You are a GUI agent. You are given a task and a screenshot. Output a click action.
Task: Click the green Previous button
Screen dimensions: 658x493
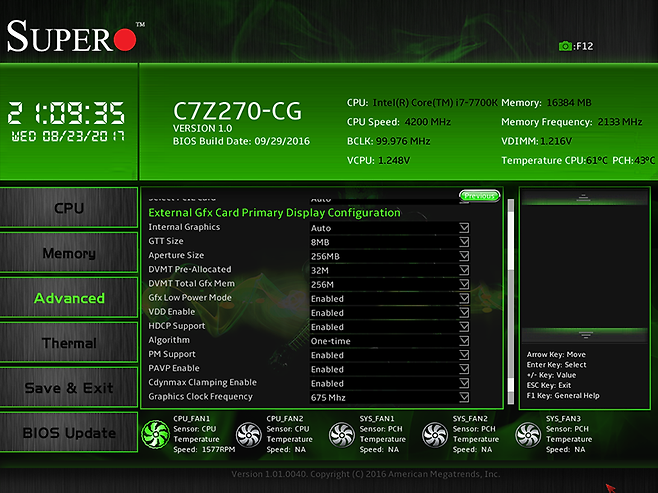point(479,196)
